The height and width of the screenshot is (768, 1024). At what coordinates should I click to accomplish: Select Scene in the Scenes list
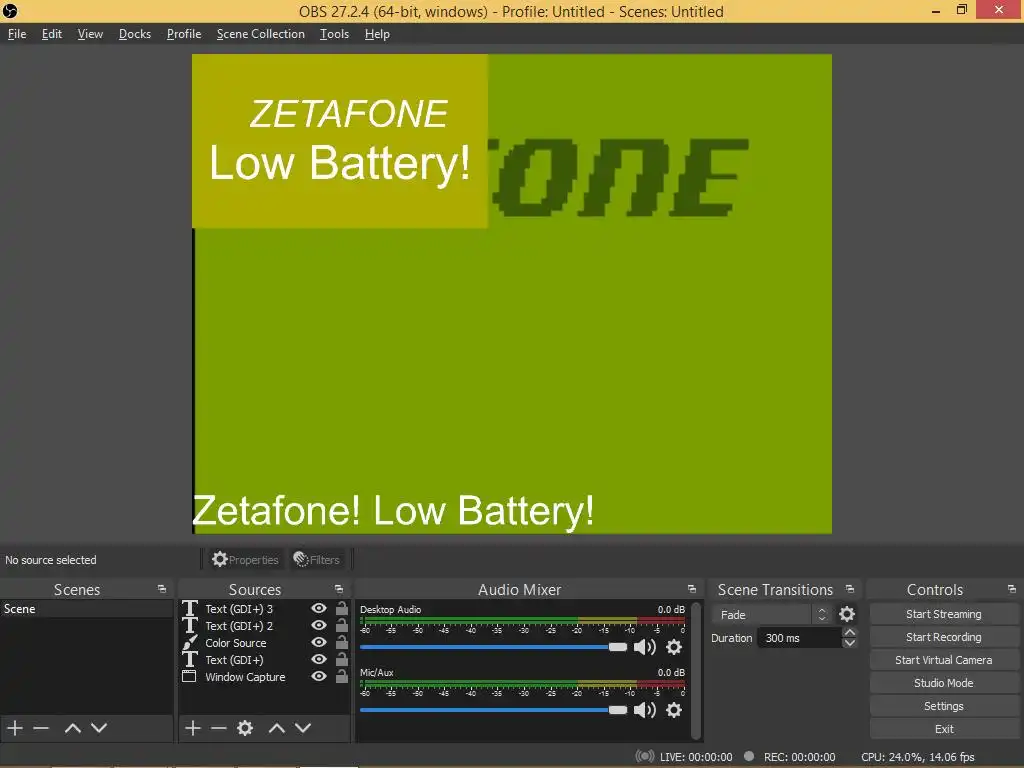tap(86, 609)
